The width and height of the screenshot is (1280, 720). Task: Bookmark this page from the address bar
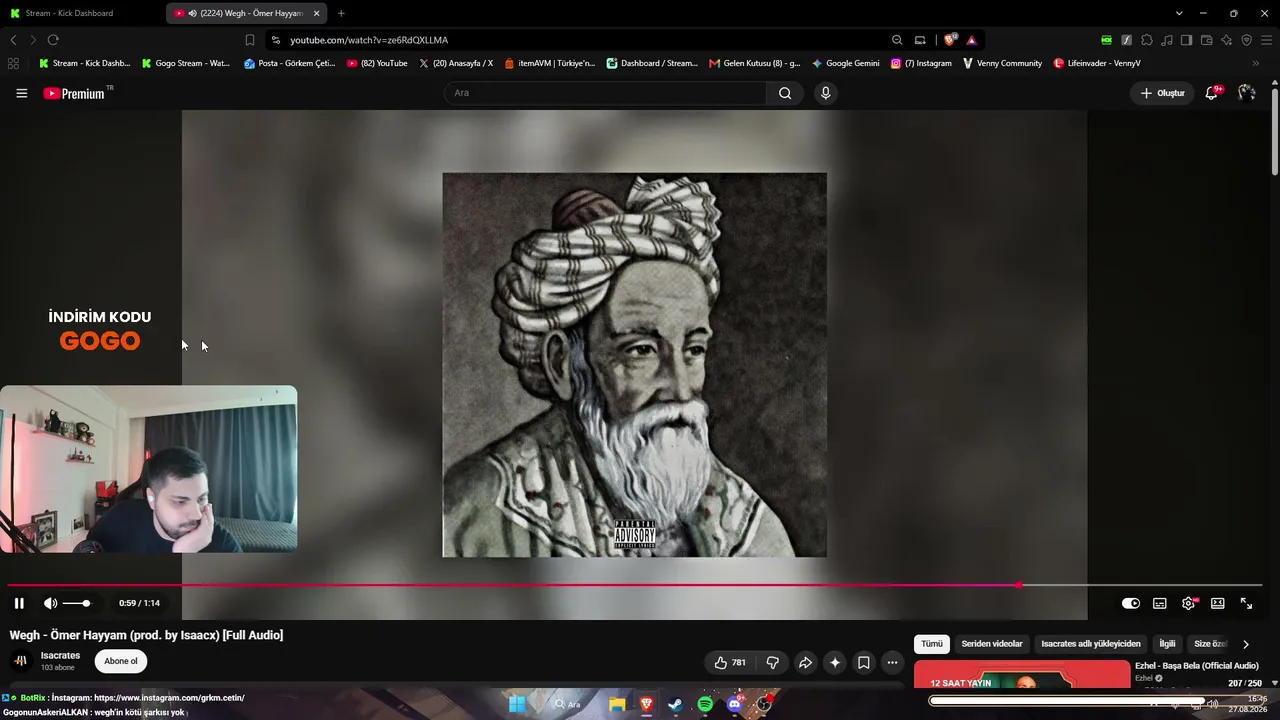pos(250,40)
